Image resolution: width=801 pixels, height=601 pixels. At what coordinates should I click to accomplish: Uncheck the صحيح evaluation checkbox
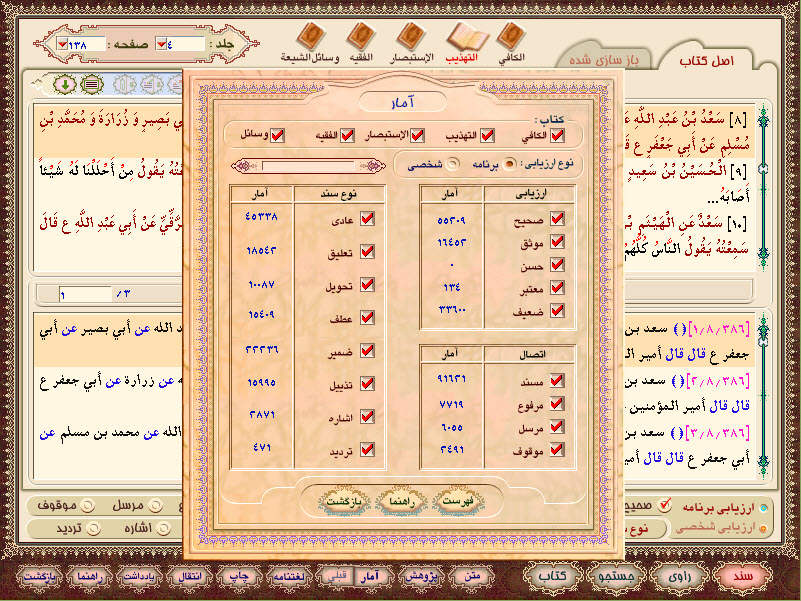558,218
